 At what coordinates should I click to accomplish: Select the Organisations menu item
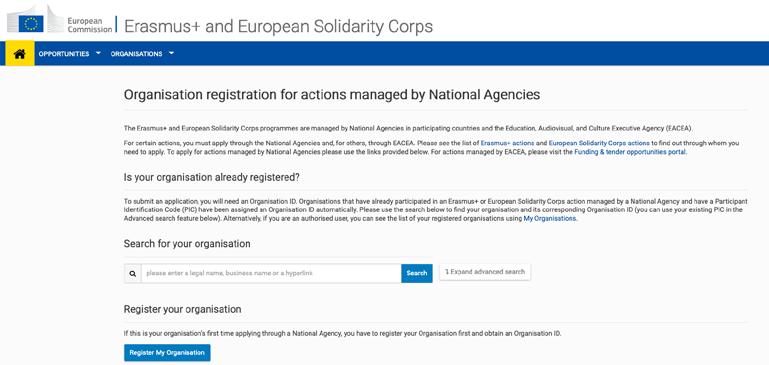click(136, 54)
